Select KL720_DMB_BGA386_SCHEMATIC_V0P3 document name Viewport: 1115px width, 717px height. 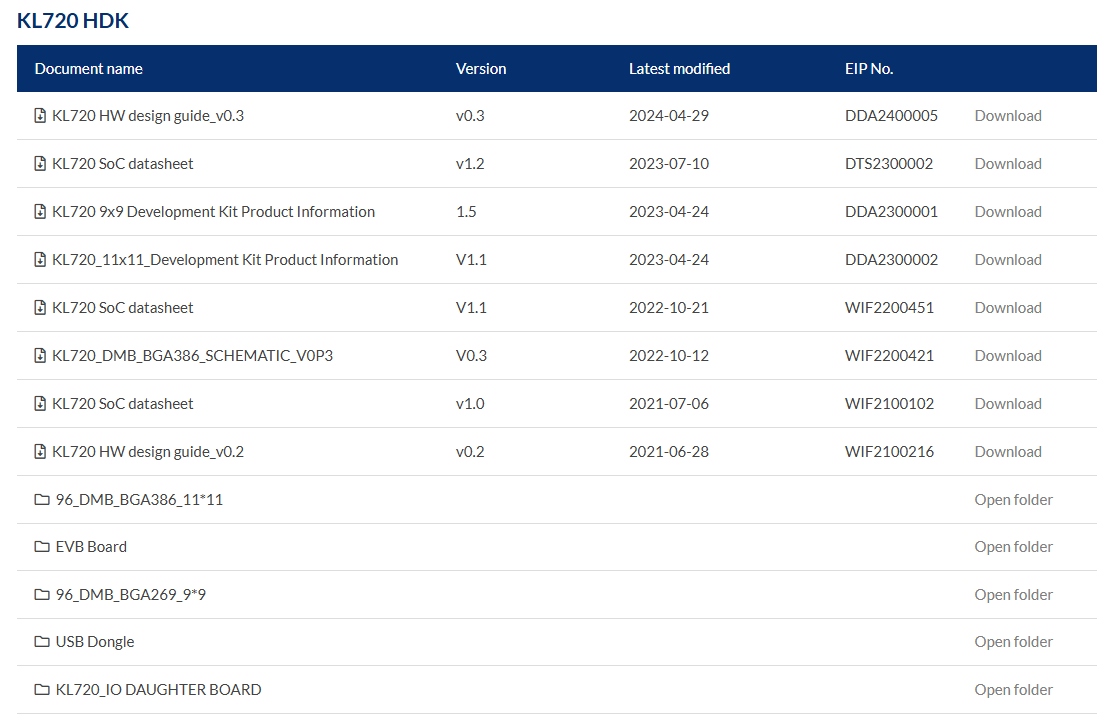pos(192,356)
